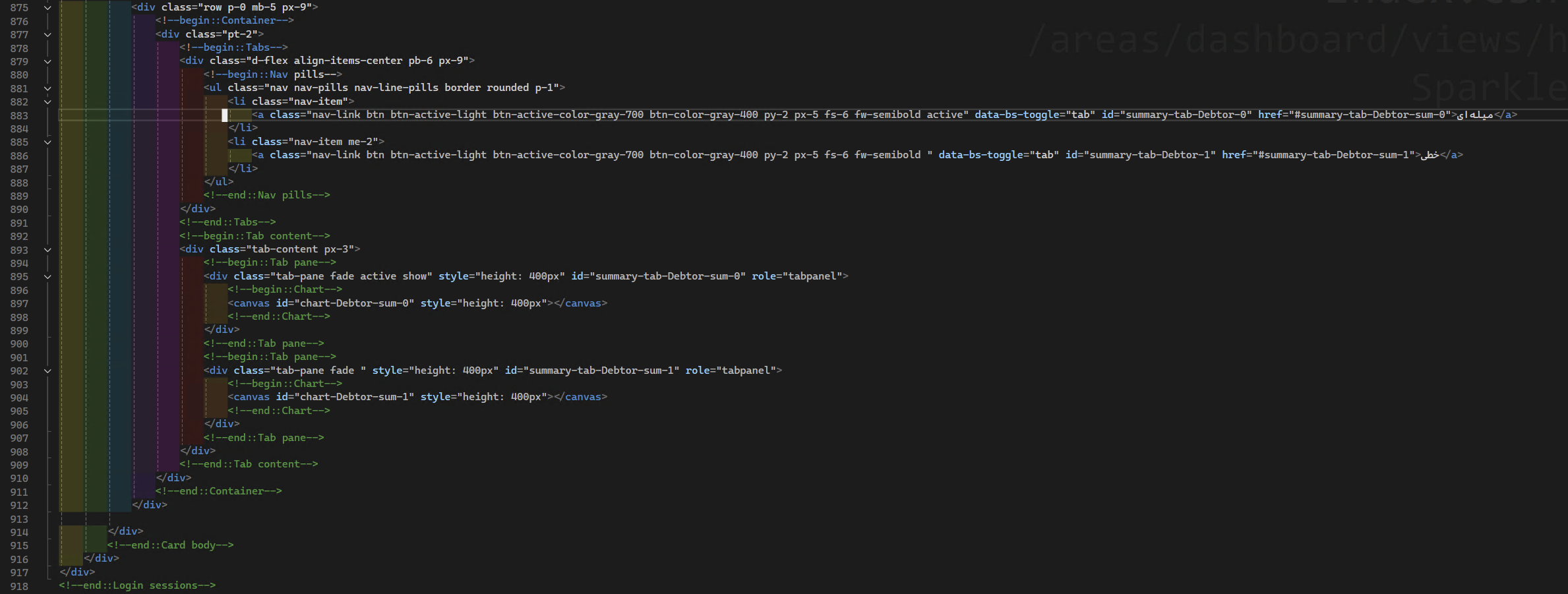Click the Persian link text on line 883
Image resolution: width=1568 pixels, height=594 pixels.
pyautogui.click(x=1475, y=115)
